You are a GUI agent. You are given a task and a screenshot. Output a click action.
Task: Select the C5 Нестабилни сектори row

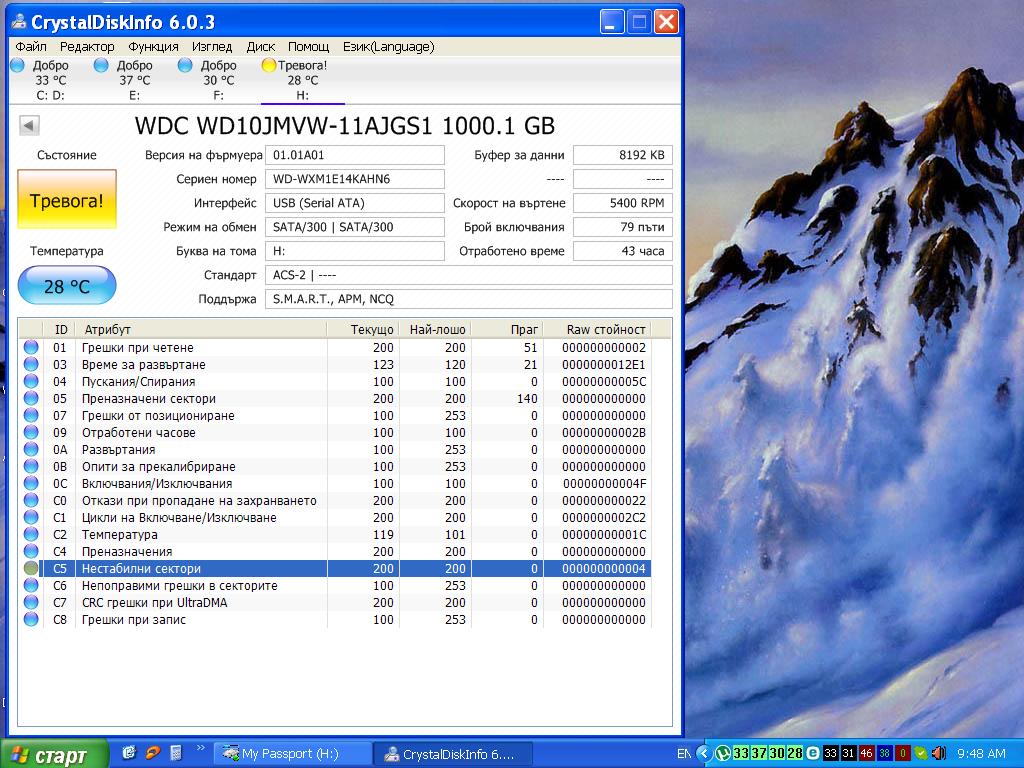tap(200, 569)
